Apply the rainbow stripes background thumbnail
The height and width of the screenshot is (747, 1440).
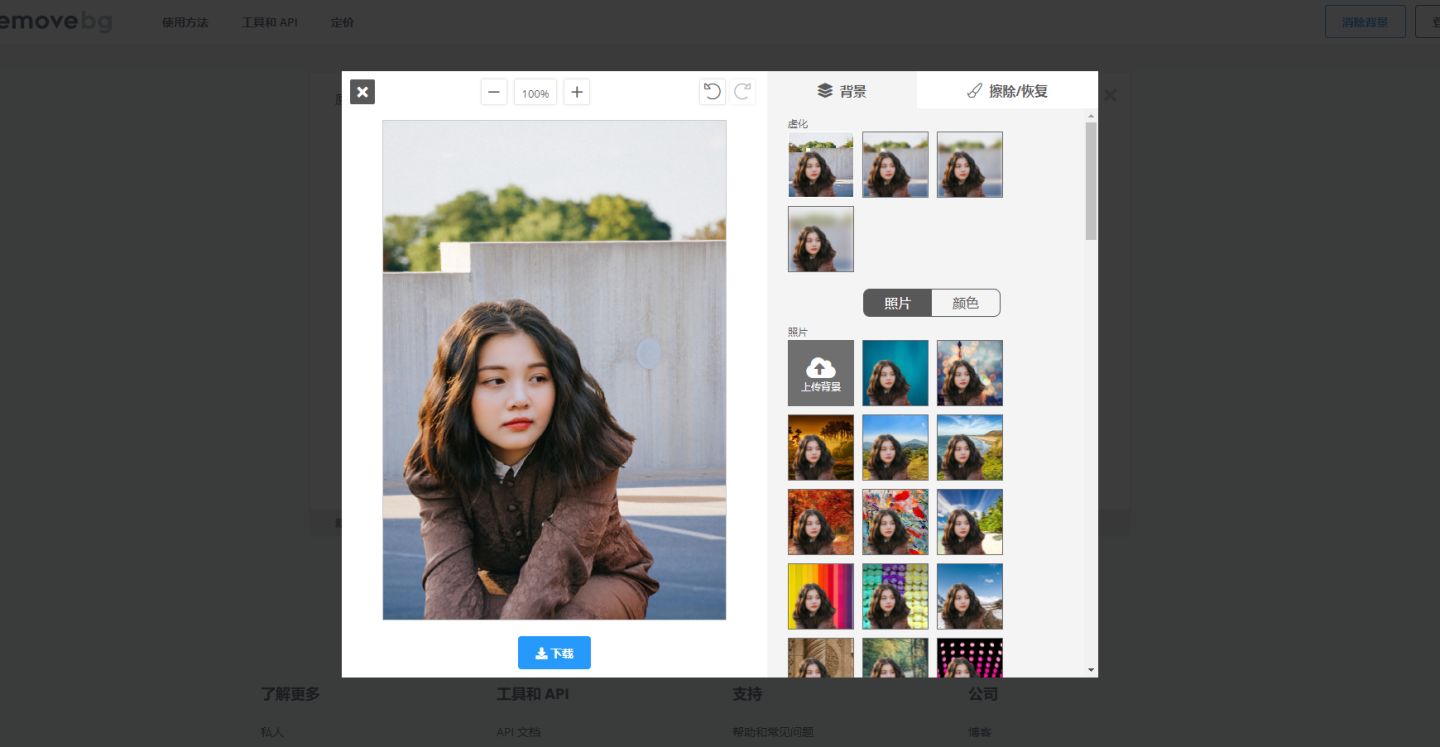[821, 596]
